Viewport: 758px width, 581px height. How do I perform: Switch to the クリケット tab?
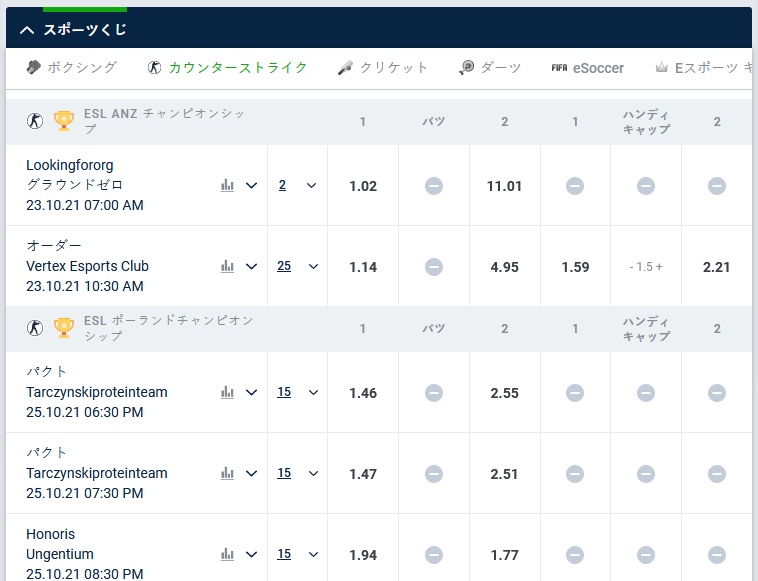point(382,67)
